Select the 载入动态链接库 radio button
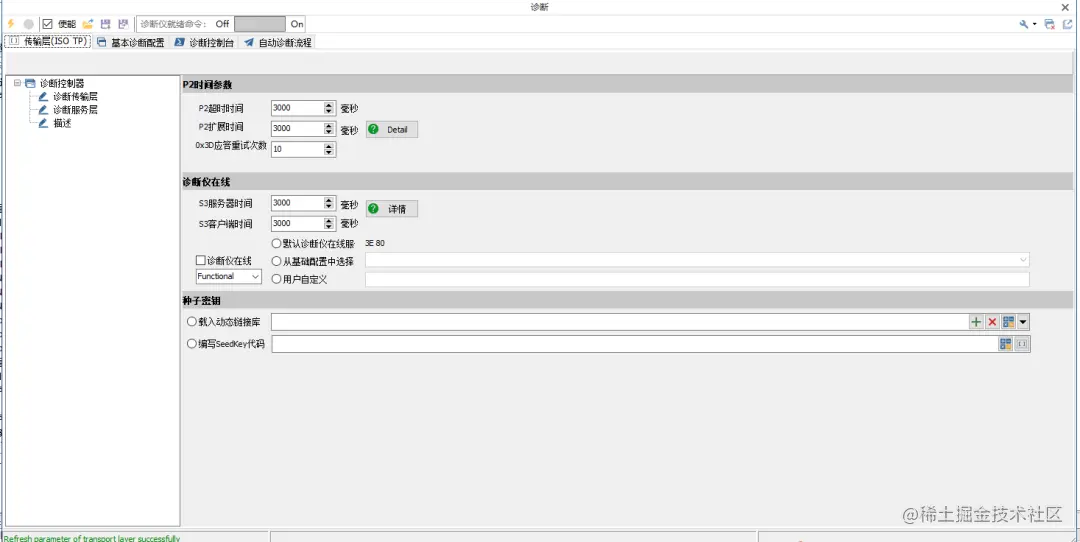Viewport: 1080px width, 542px height. (x=192, y=322)
